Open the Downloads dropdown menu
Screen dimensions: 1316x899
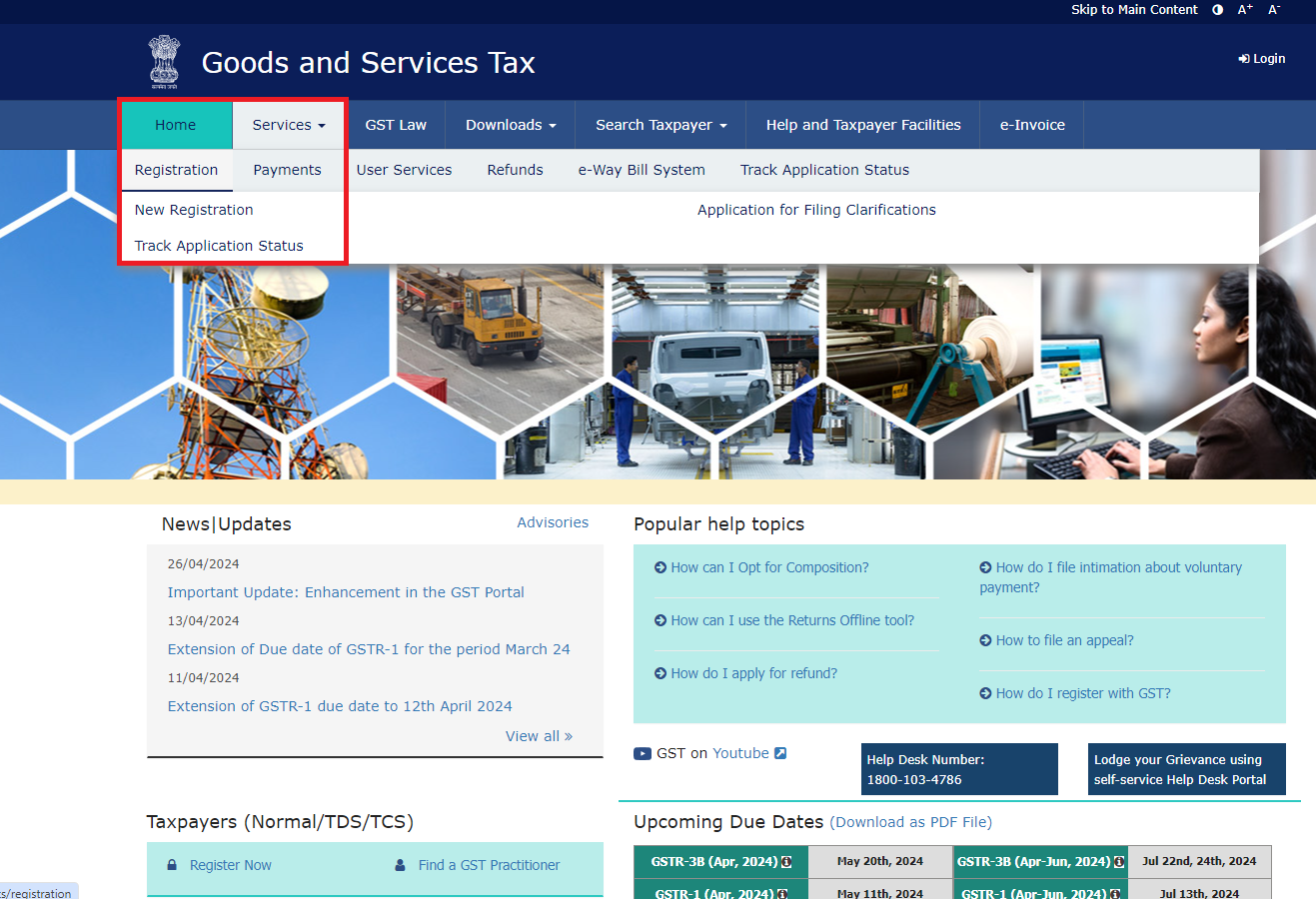510,124
